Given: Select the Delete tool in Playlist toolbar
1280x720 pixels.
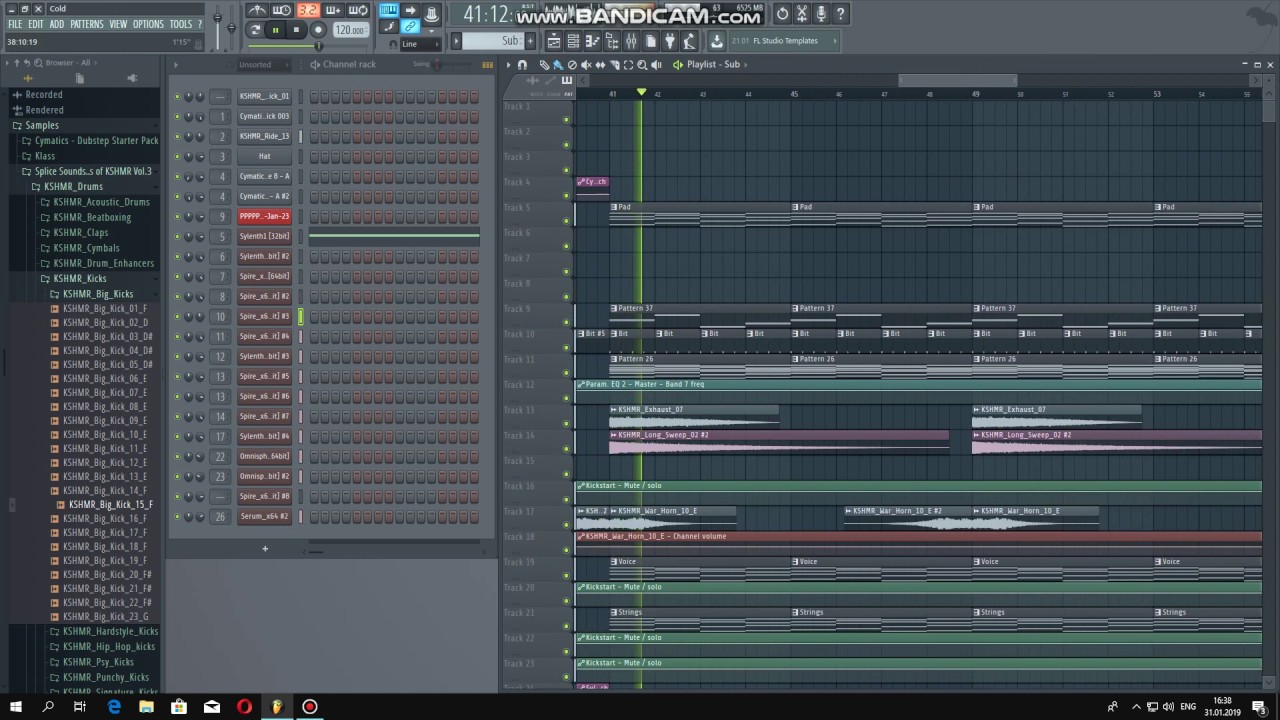Looking at the screenshot, I should click(x=572, y=65).
